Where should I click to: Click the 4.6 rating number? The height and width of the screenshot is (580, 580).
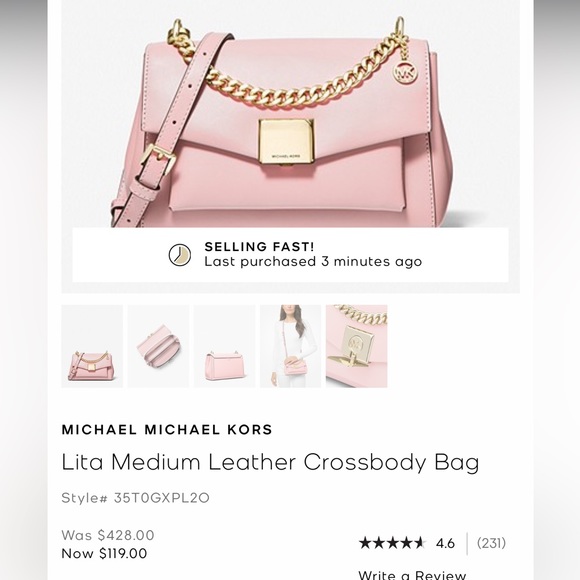[x=445, y=543]
